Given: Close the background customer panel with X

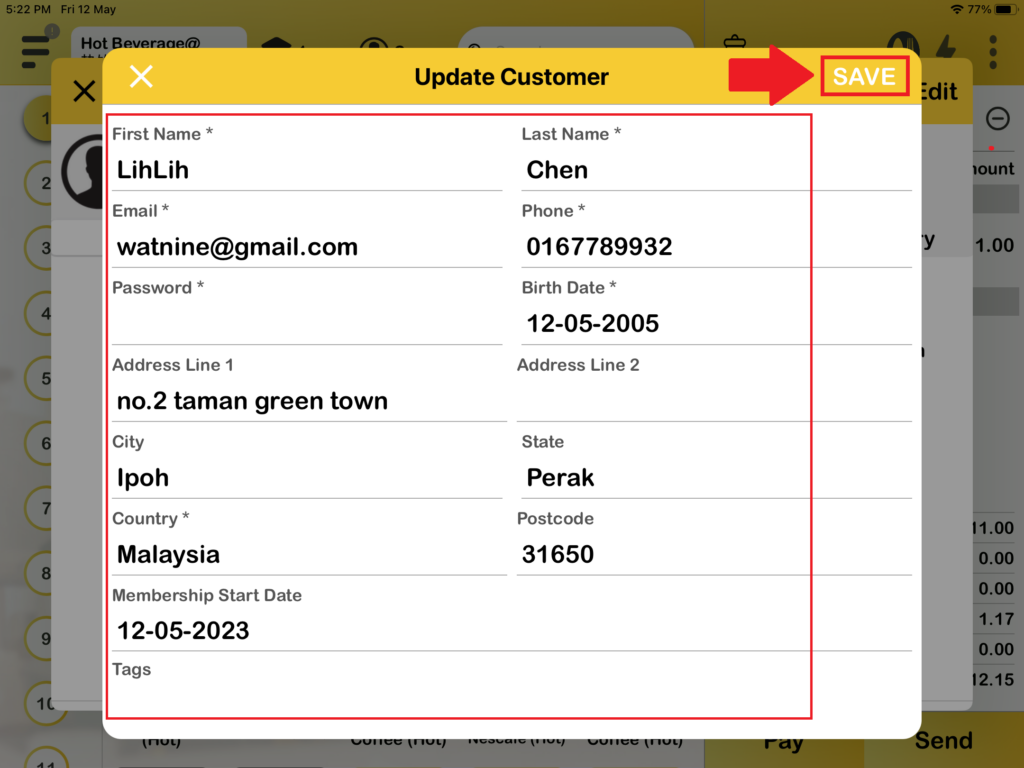Looking at the screenshot, I should point(84,92).
